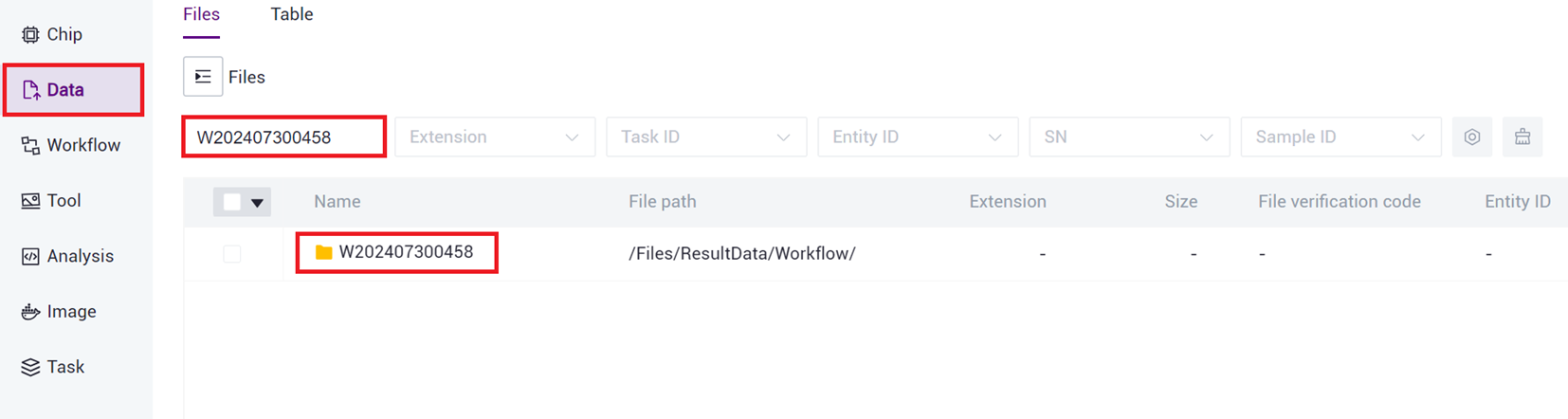Switch to the Table tab

click(292, 14)
